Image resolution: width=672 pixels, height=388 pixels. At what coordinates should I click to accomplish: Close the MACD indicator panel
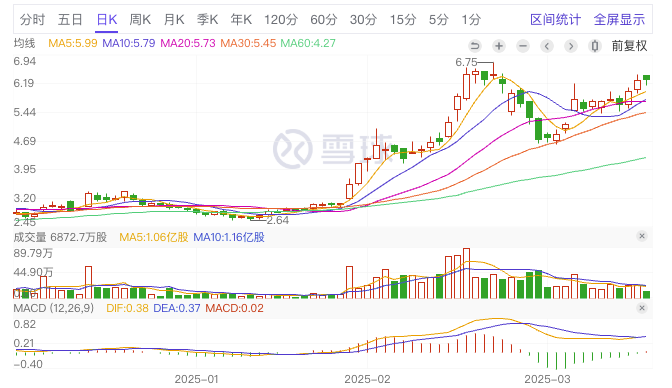tap(642, 308)
